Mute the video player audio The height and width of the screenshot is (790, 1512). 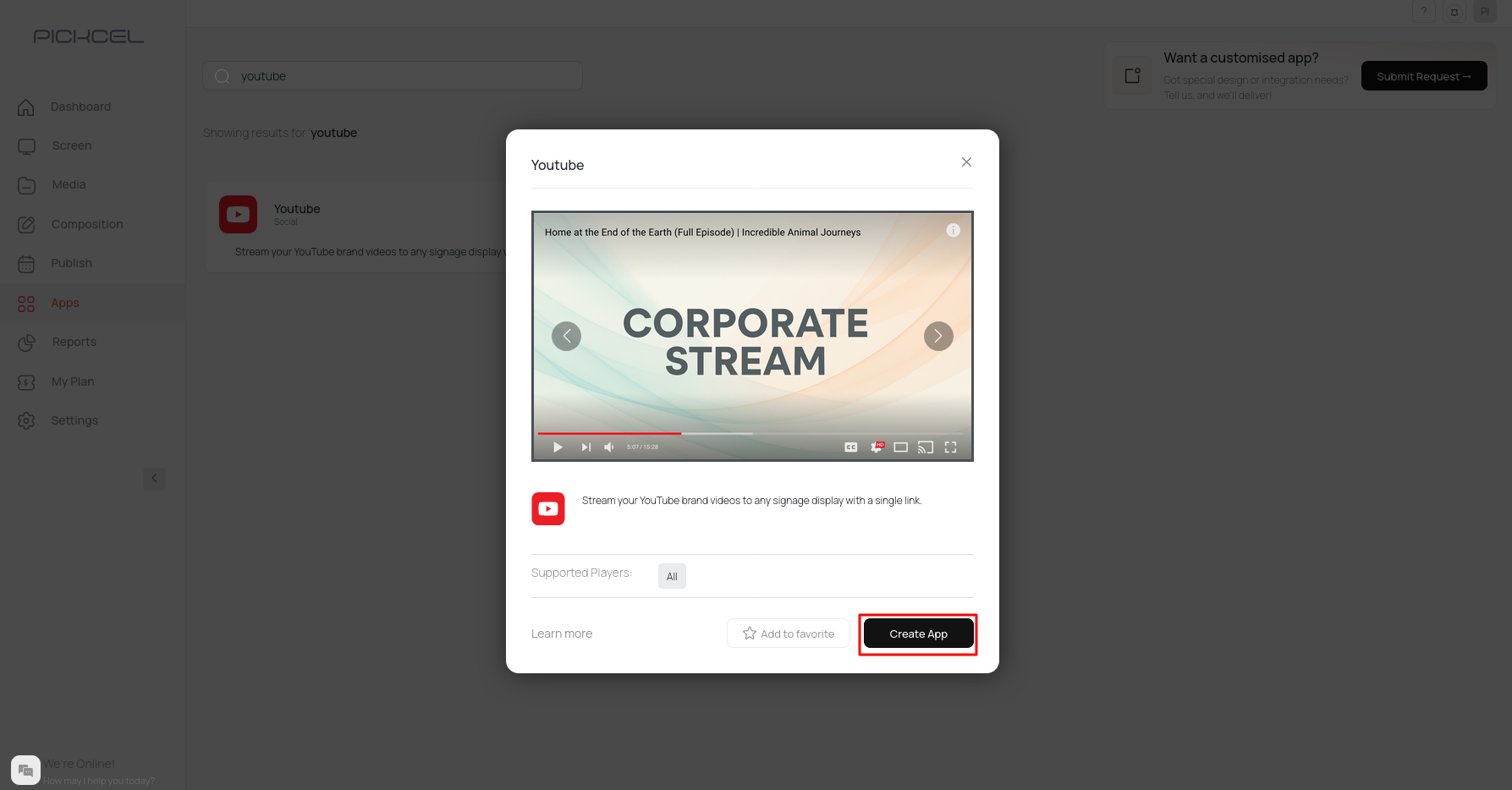point(609,447)
